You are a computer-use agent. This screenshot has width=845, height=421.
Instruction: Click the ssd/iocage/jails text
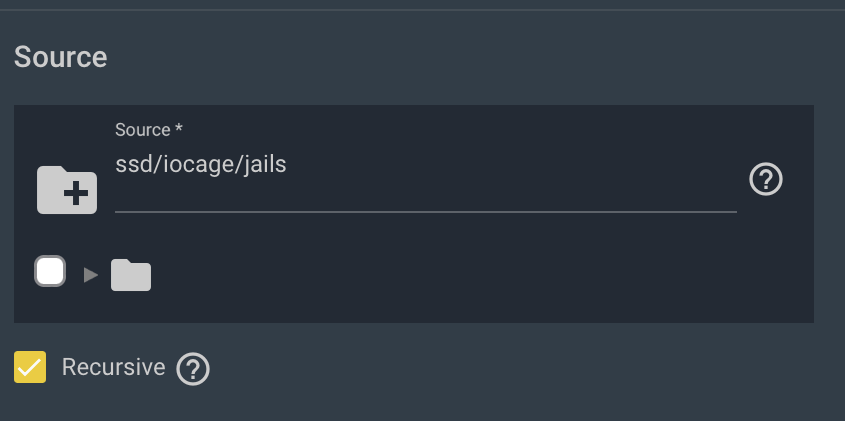200,164
